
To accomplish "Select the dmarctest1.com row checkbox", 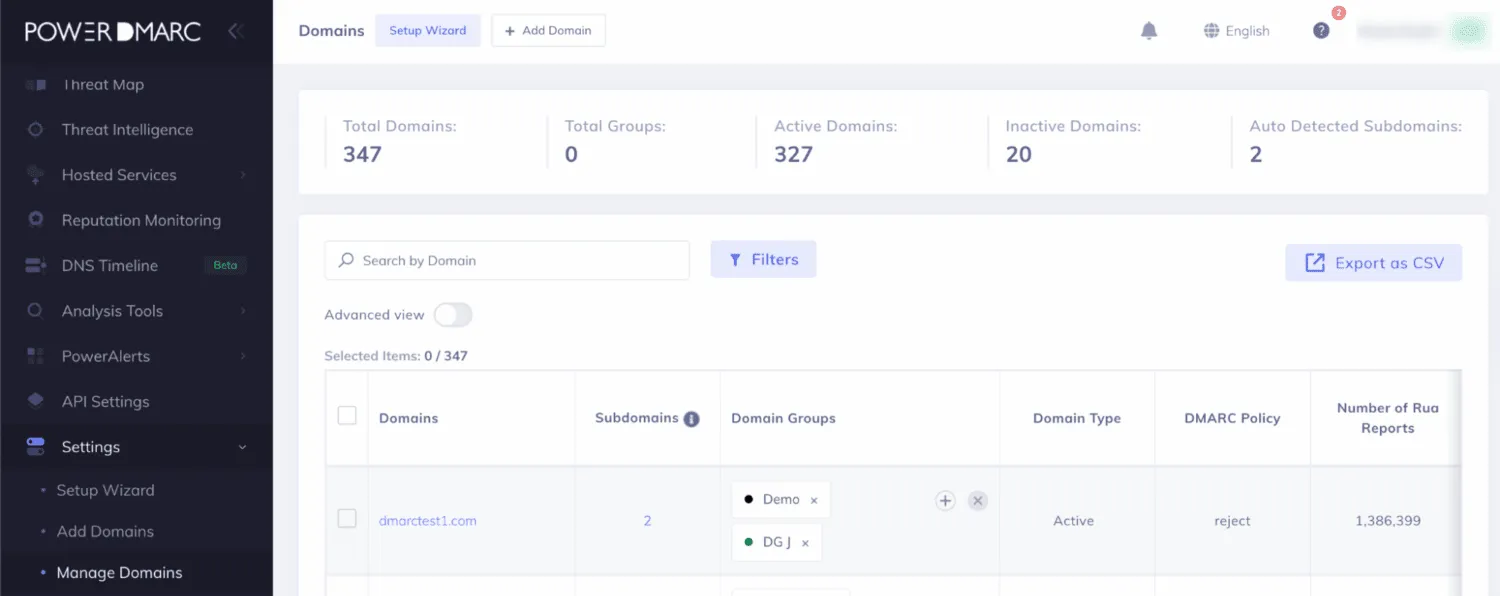I will (x=347, y=519).
